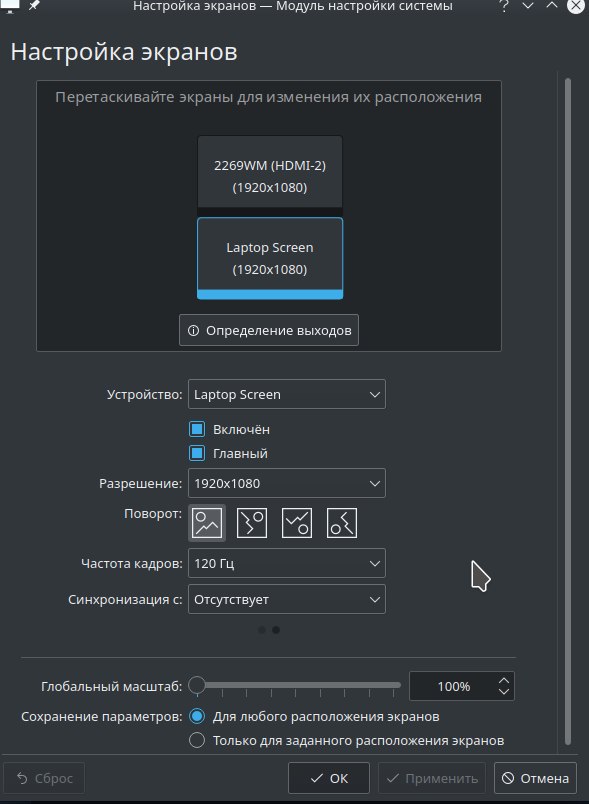The height and width of the screenshot is (804, 589).
Task: Click the Глобальный масштаб slider handle
Action: [x=197, y=685]
